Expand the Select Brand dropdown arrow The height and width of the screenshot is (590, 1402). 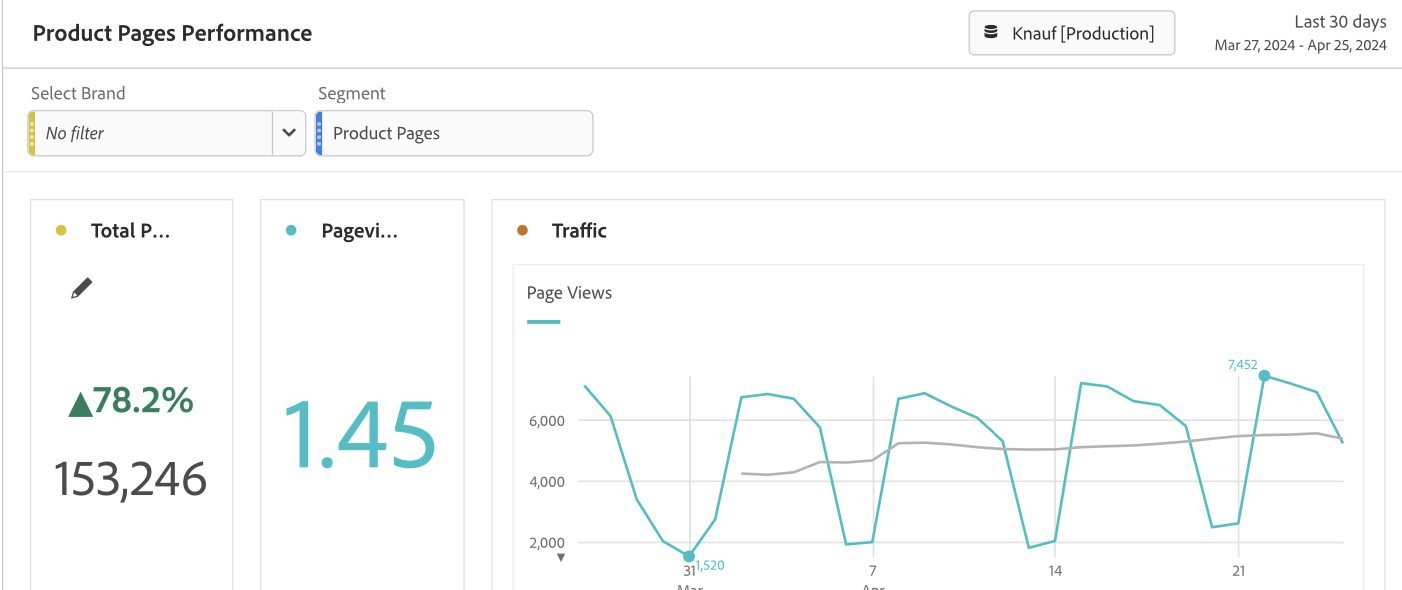(x=289, y=133)
